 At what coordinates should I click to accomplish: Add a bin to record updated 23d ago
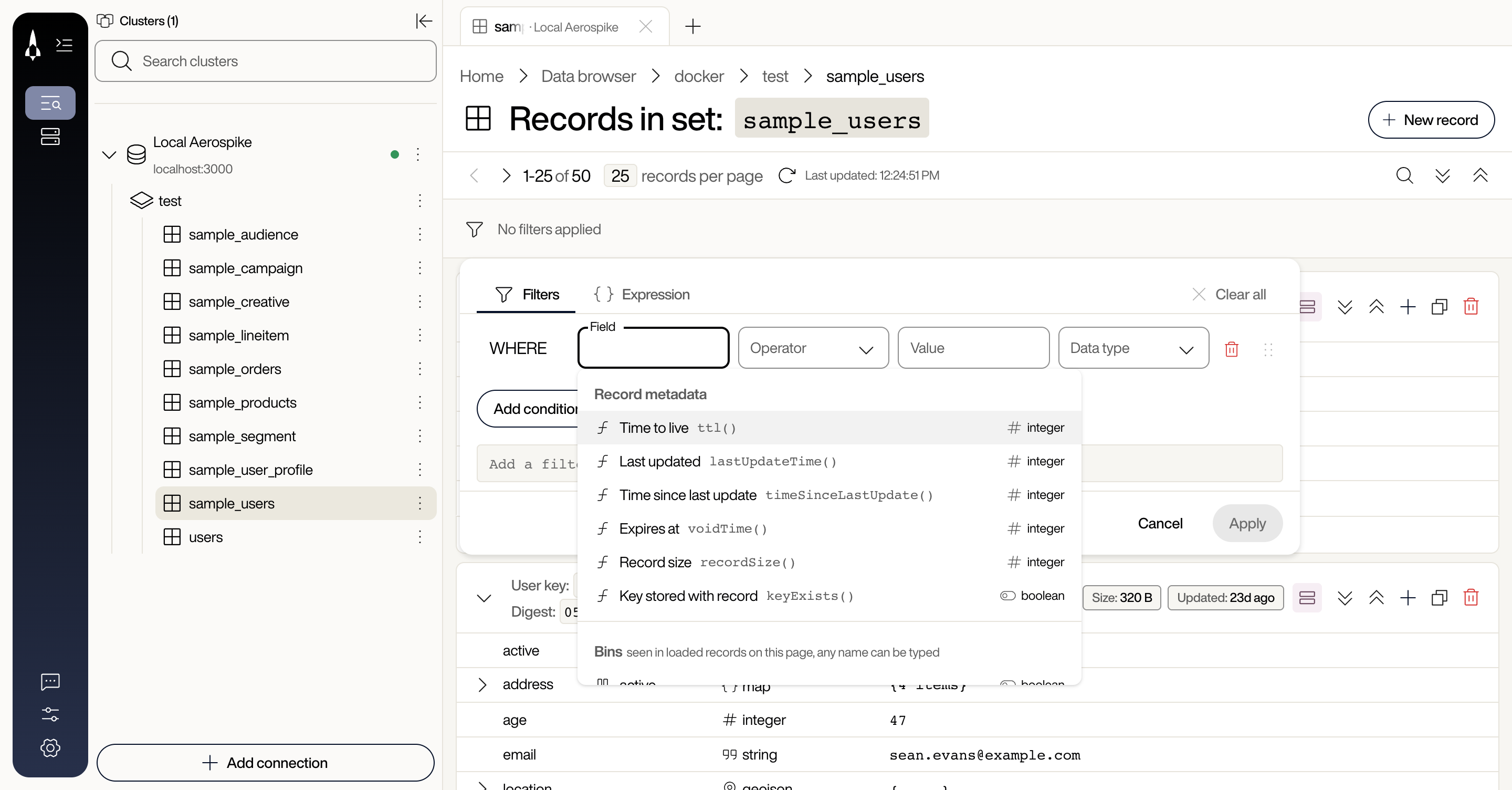1408,597
